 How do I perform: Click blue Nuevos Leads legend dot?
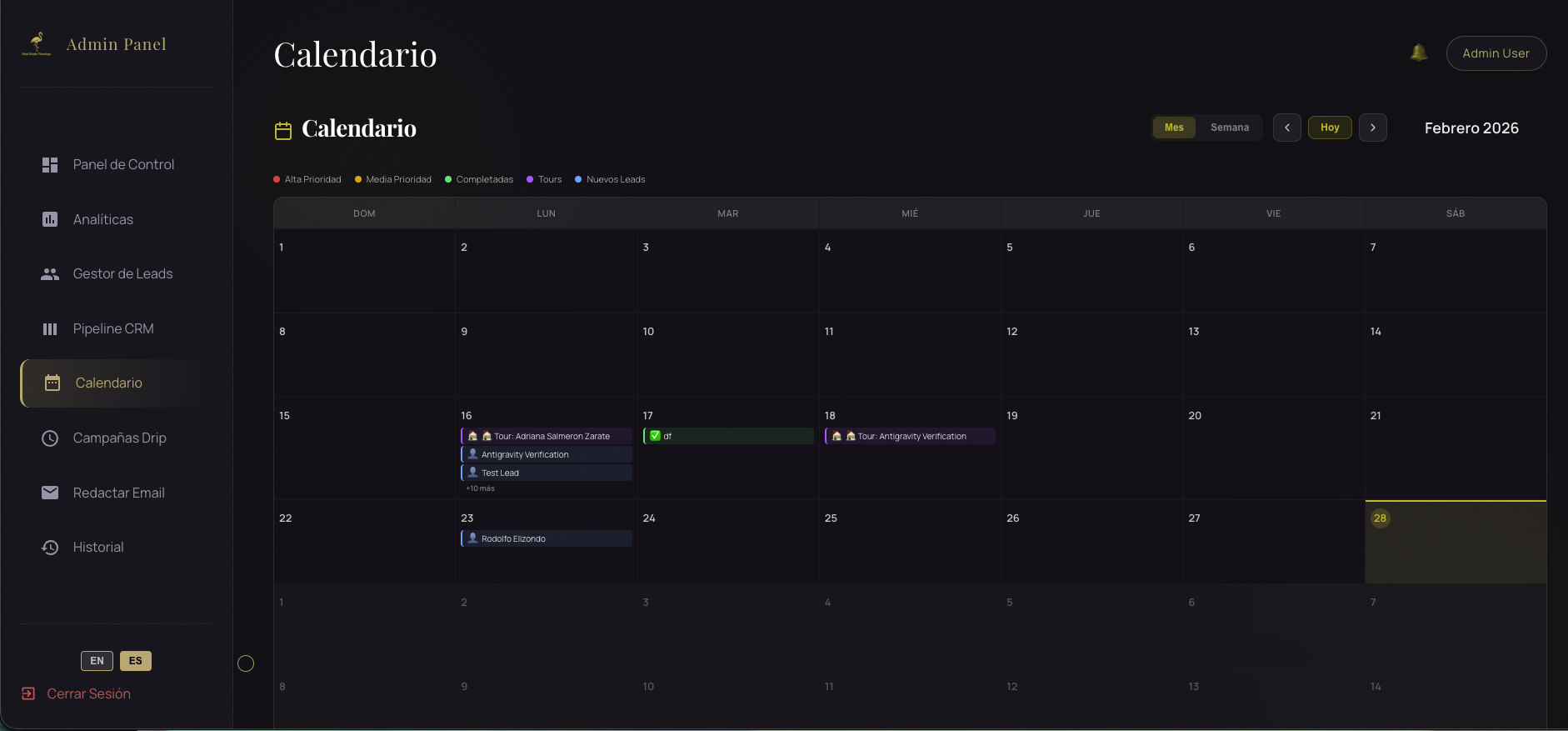point(578,179)
